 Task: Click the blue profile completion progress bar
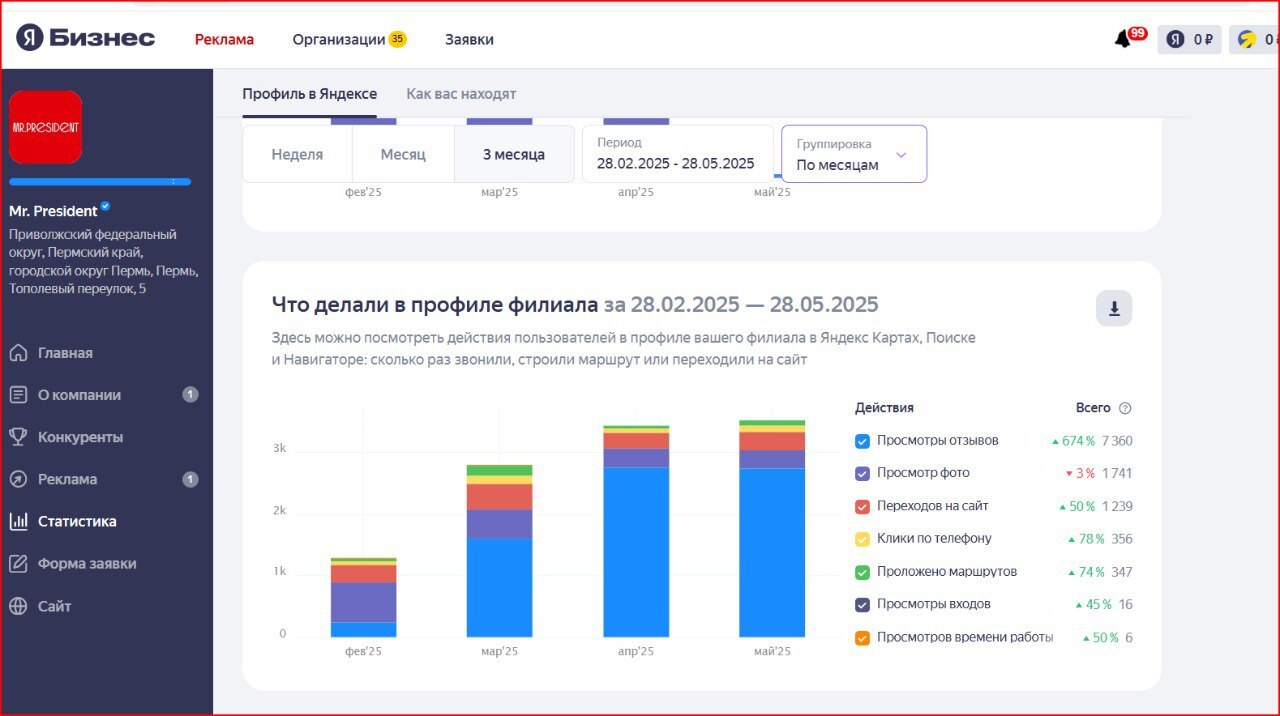coord(100,182)
